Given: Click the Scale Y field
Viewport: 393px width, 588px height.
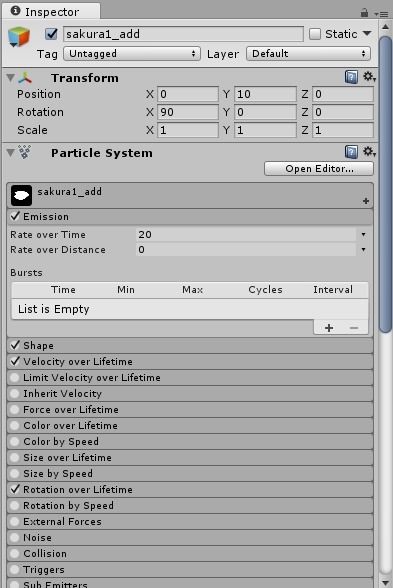Looking at the screenshot, I should click(x=265, y=130).
